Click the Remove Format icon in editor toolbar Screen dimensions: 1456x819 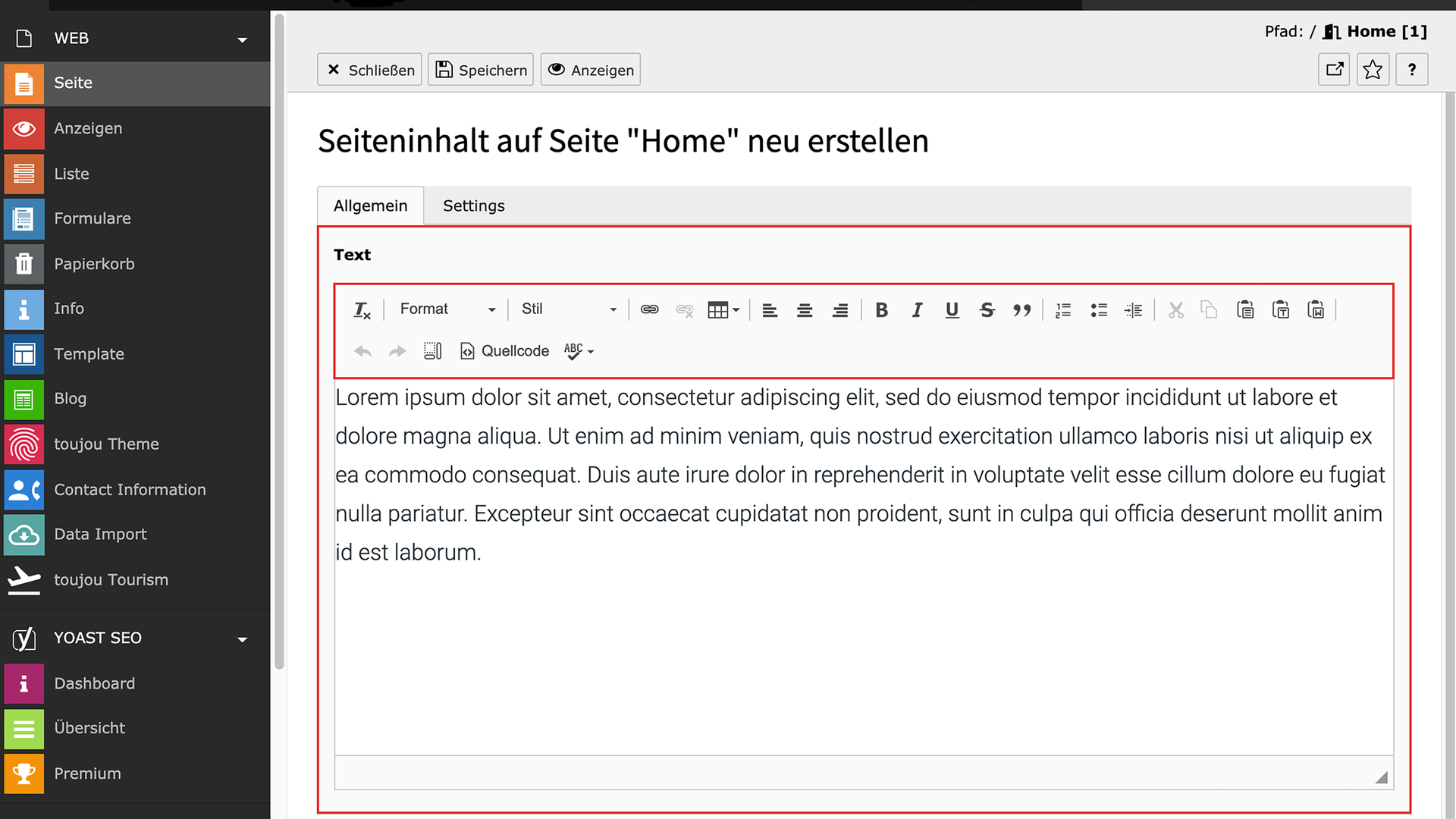(362, 309)
